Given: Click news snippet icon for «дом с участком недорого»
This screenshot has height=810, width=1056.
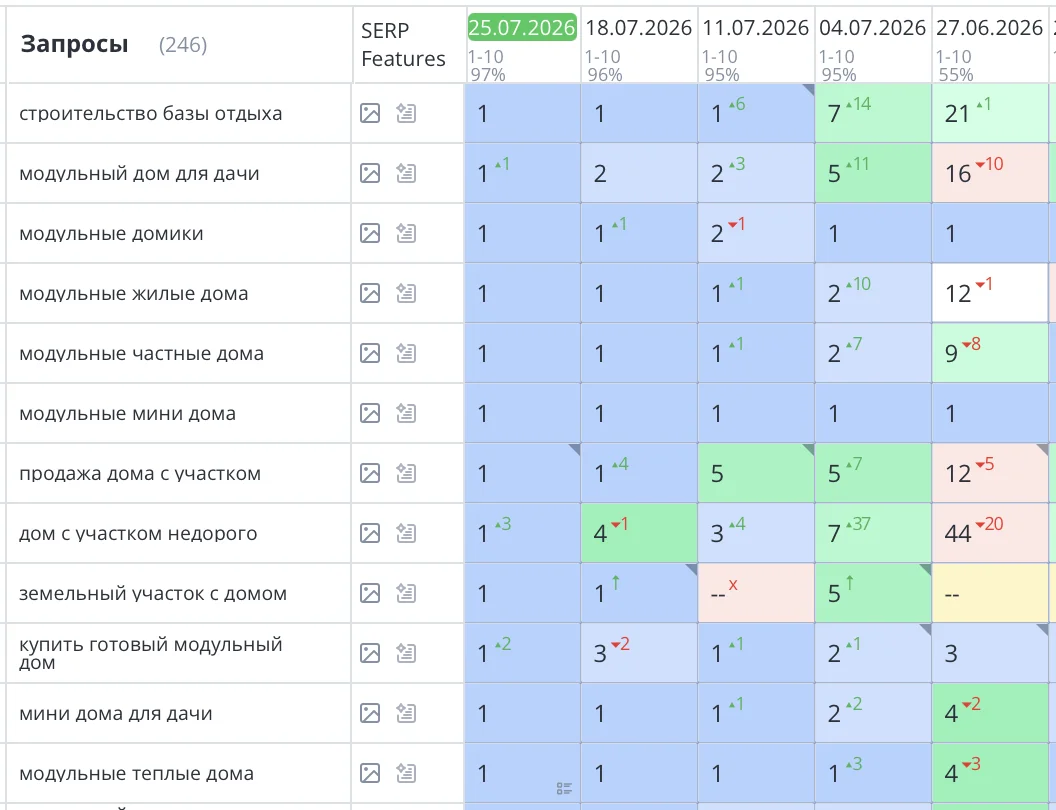Looking at the screenshot, I should (405, 533).
